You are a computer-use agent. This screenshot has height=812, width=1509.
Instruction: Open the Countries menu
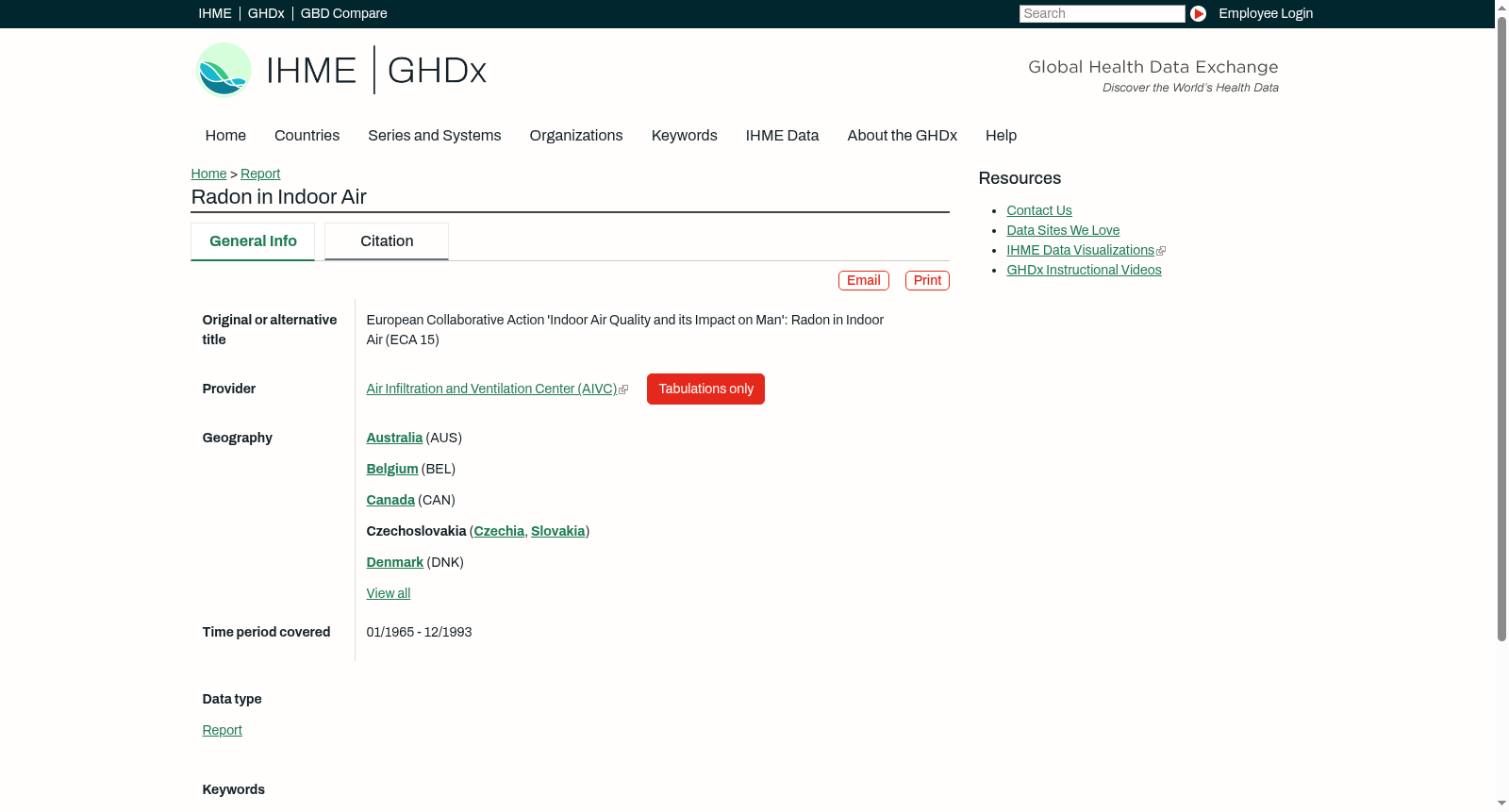click(x=307, y=136)
